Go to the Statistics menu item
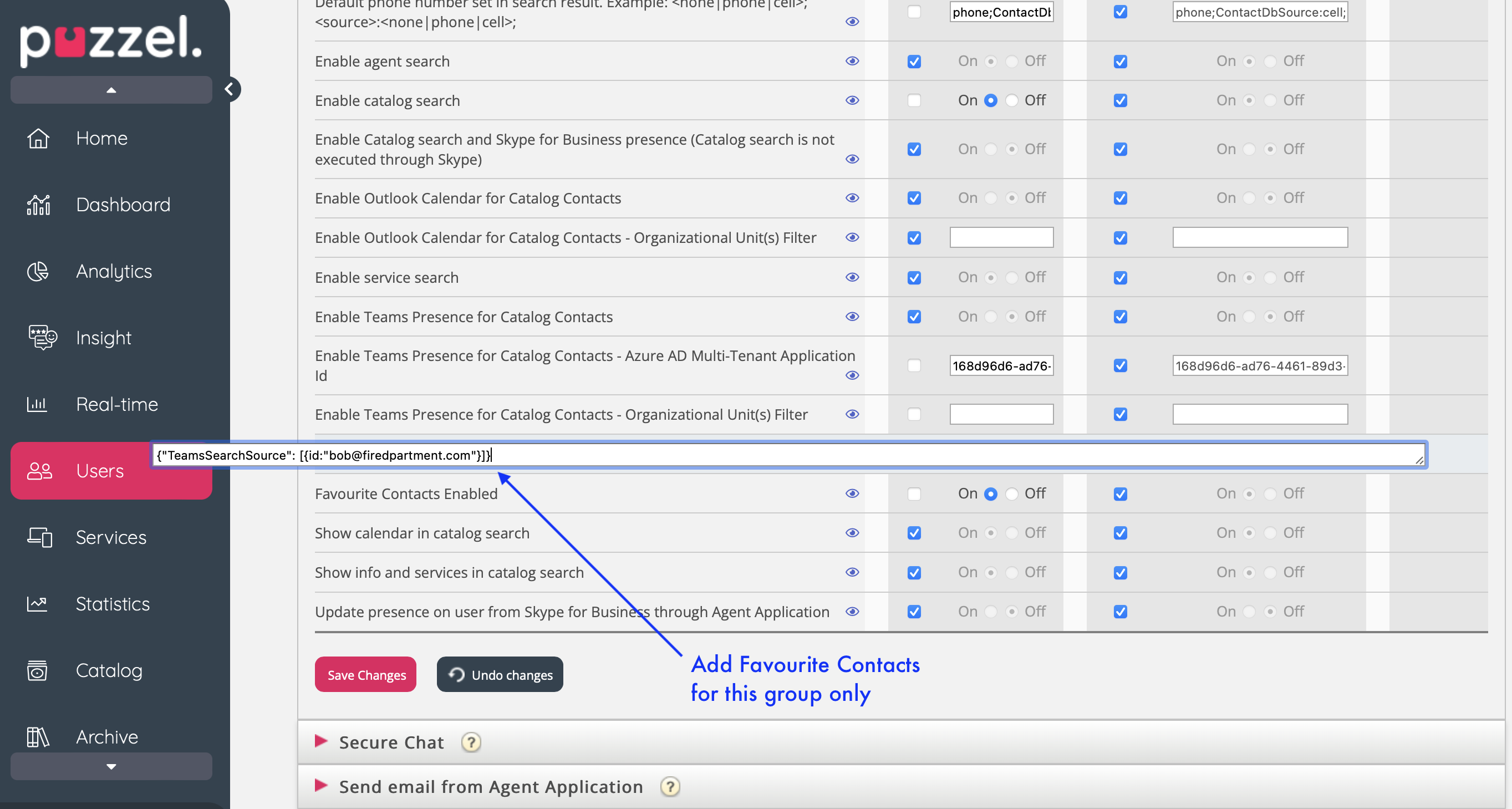 (x=113, y=603)
